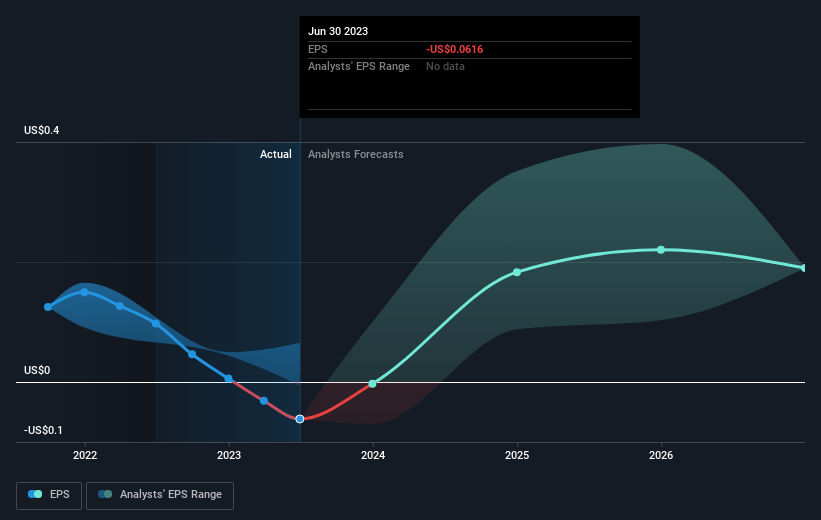
Task: Click the 2023 x-axis label
Action: [229, 455]
